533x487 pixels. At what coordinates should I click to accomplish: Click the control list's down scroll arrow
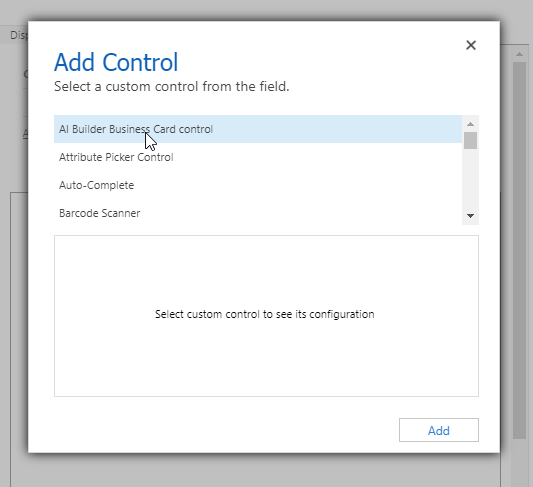[470, 216]
